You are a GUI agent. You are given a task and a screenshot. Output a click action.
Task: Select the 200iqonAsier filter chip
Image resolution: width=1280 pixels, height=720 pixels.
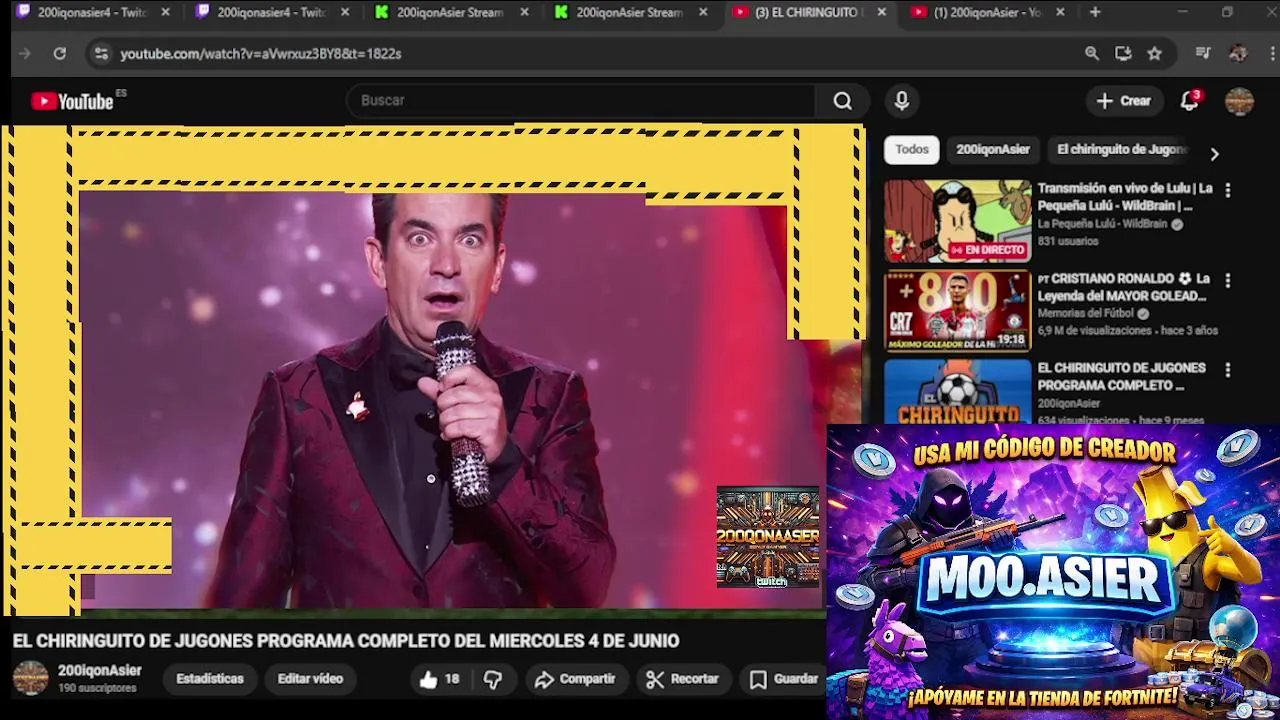(993, 150)
